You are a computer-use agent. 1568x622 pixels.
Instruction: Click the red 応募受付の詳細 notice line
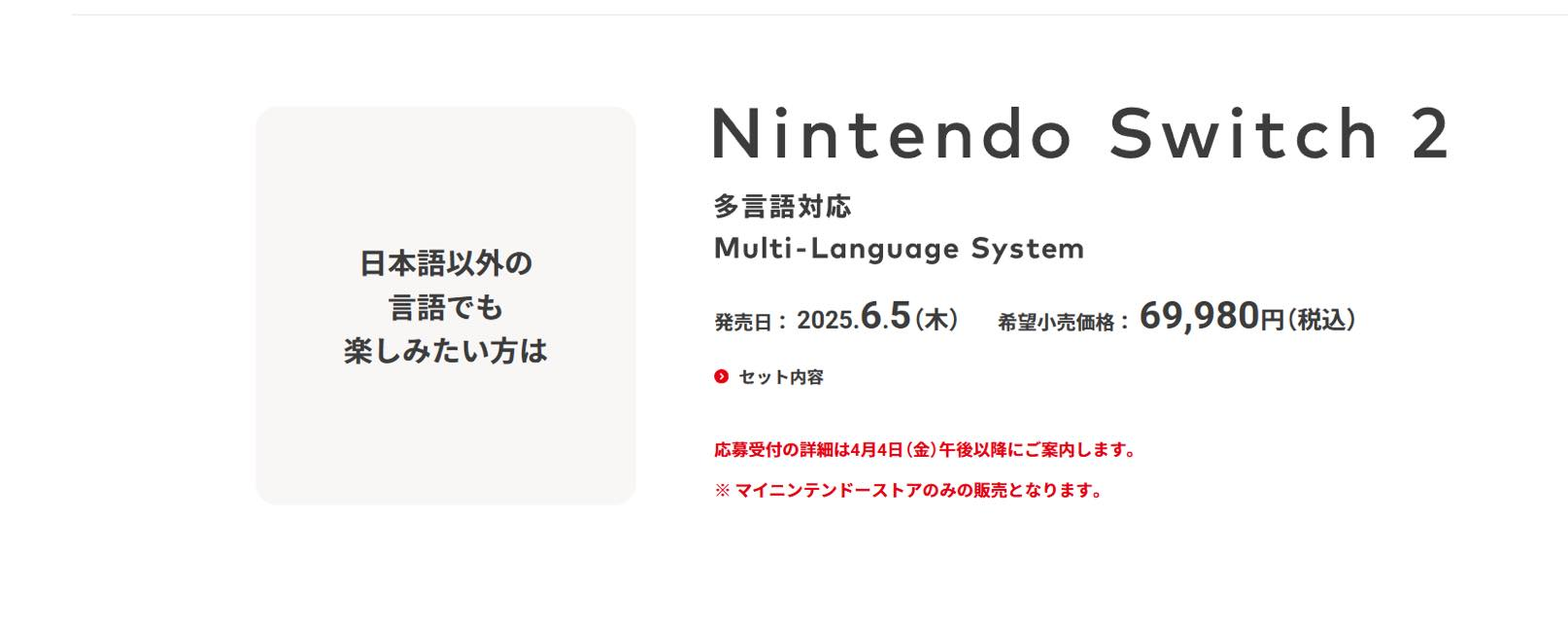(925, 450)
